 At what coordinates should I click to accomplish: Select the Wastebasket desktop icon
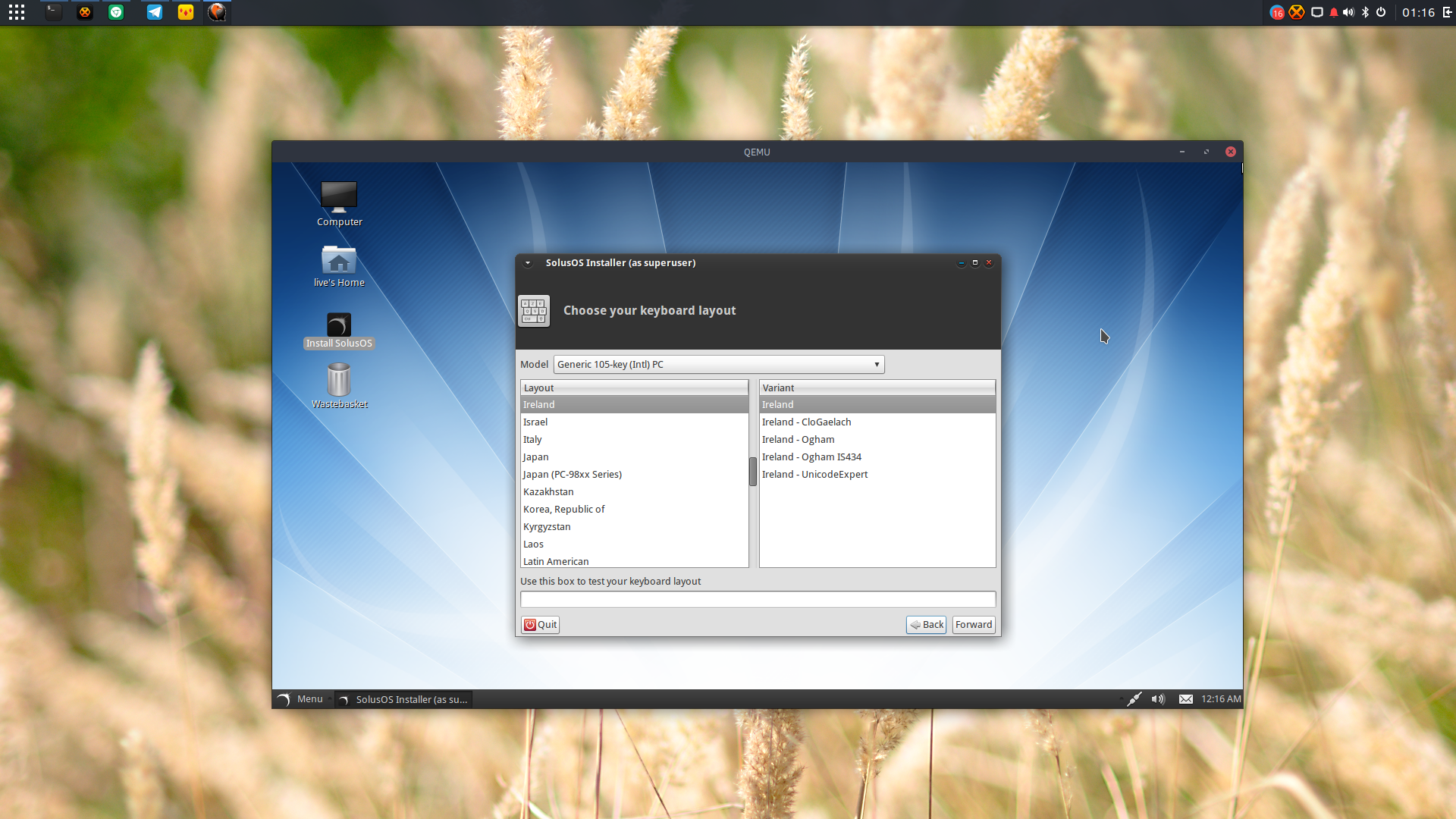pyautogui.click(x=339, y=386)
